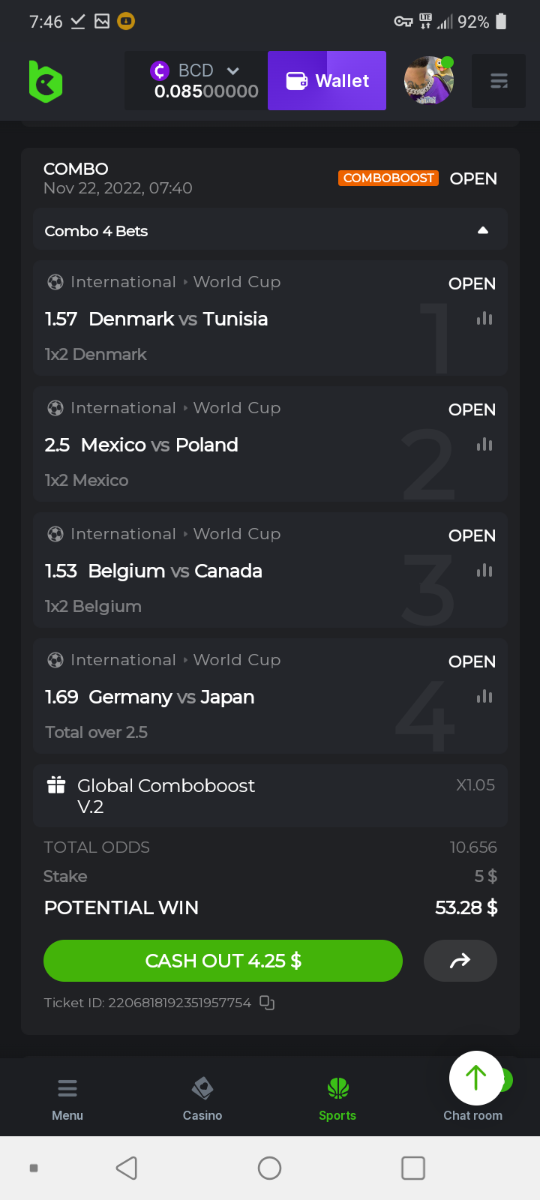Switch to the Casino tab
The width and height of the screenshot is (540, 1200).
(x=202, y=1099)
